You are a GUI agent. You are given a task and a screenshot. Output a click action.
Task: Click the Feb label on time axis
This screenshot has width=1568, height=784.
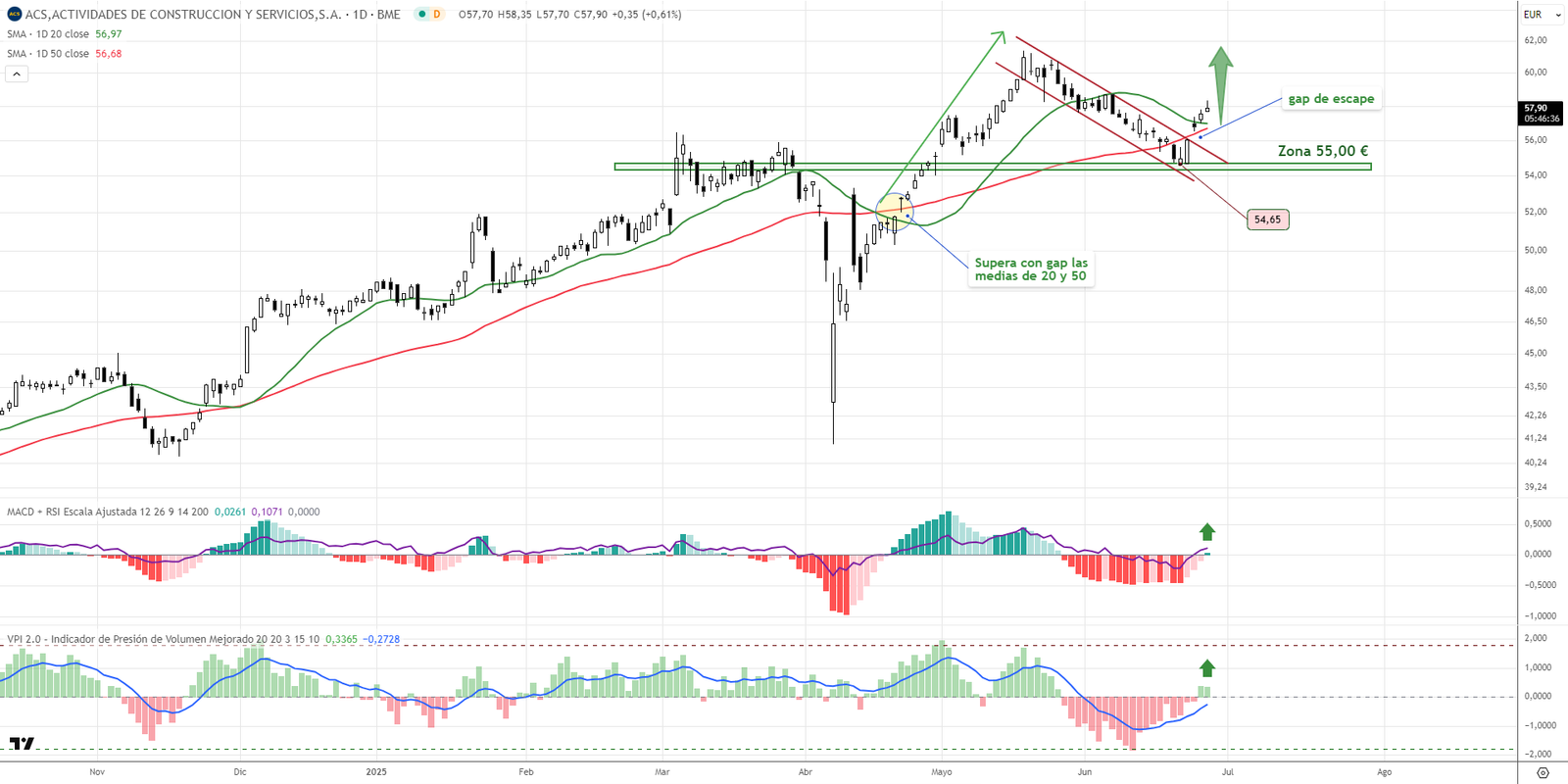tap(526, 772)
